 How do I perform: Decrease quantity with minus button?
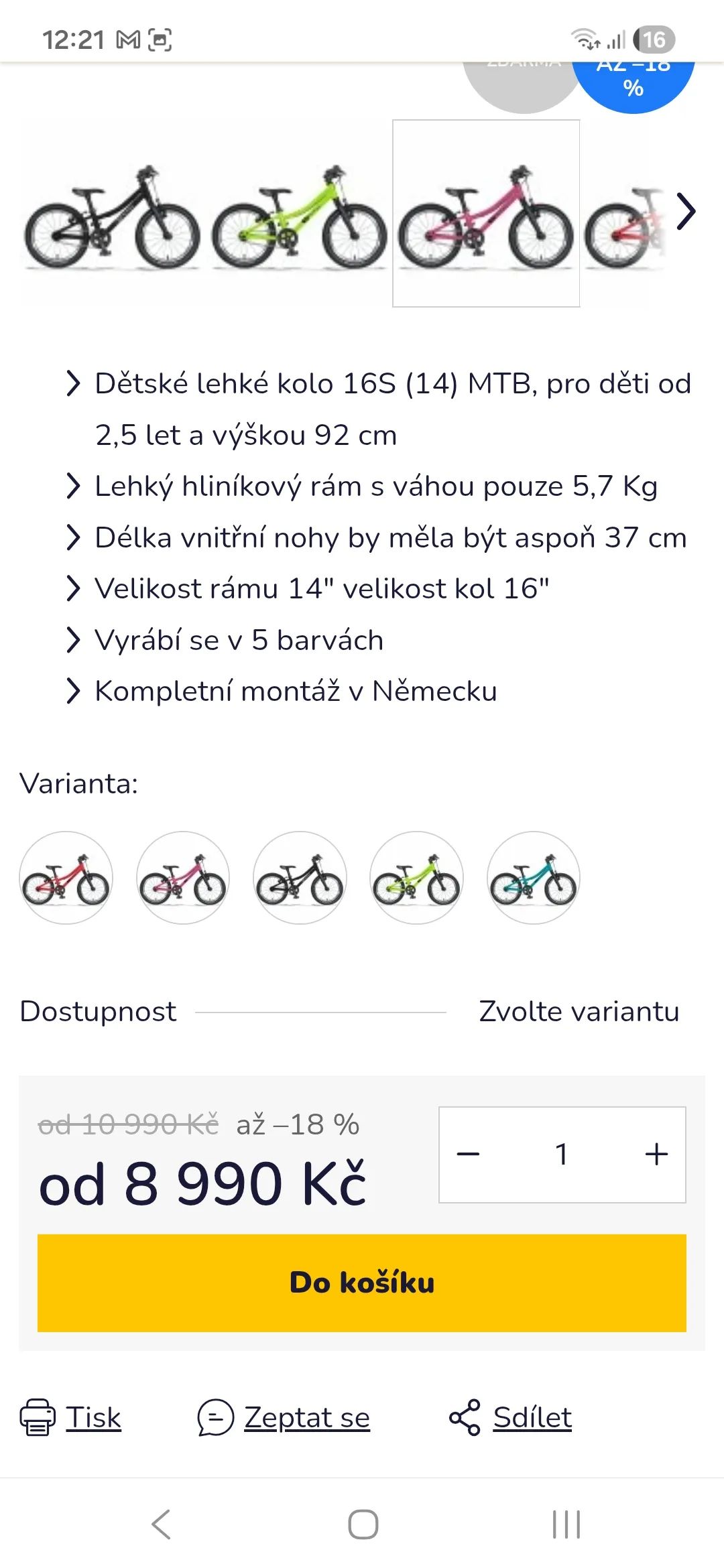(468, 1154)
